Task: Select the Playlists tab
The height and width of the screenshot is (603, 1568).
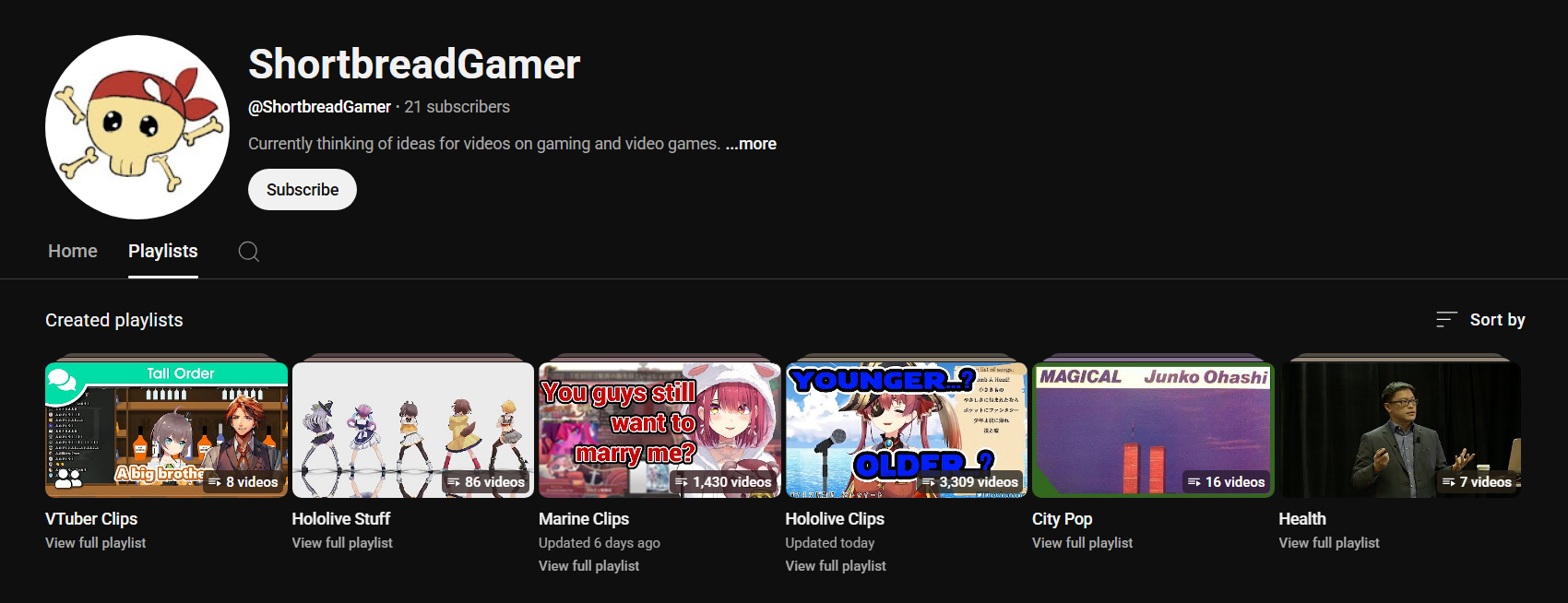Action: [x=163, y=251]
